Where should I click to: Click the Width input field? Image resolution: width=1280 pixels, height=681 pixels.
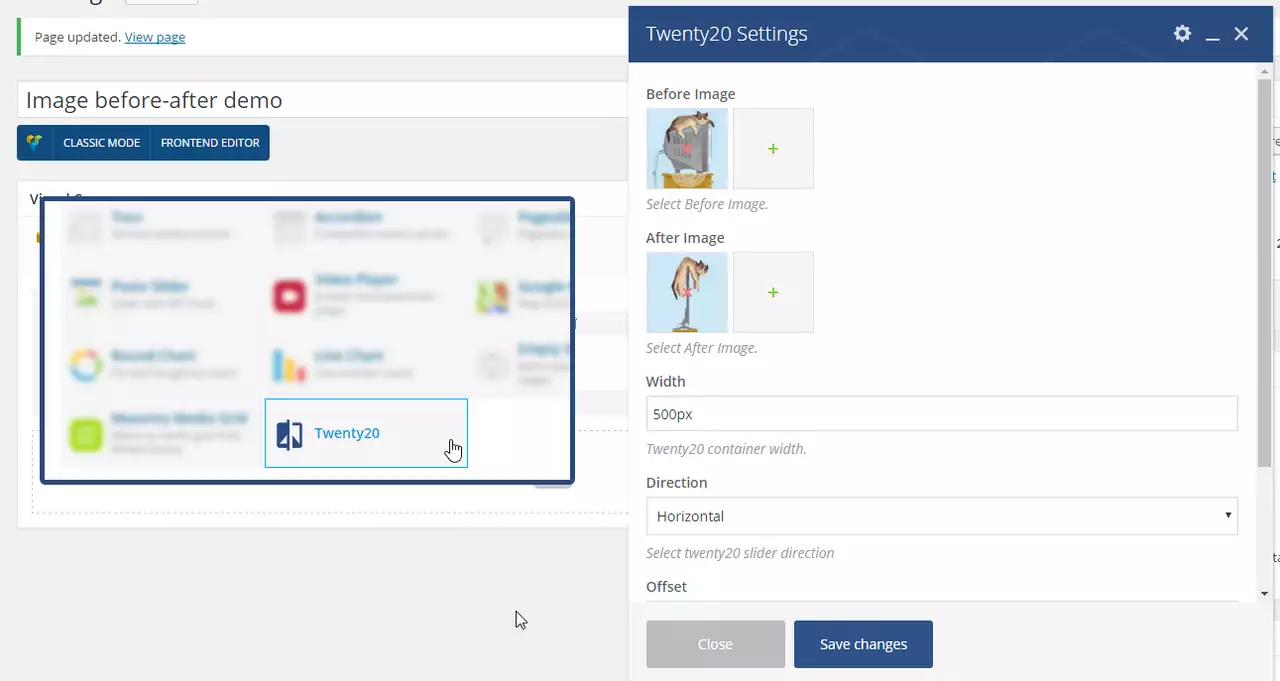coord(941,414)
